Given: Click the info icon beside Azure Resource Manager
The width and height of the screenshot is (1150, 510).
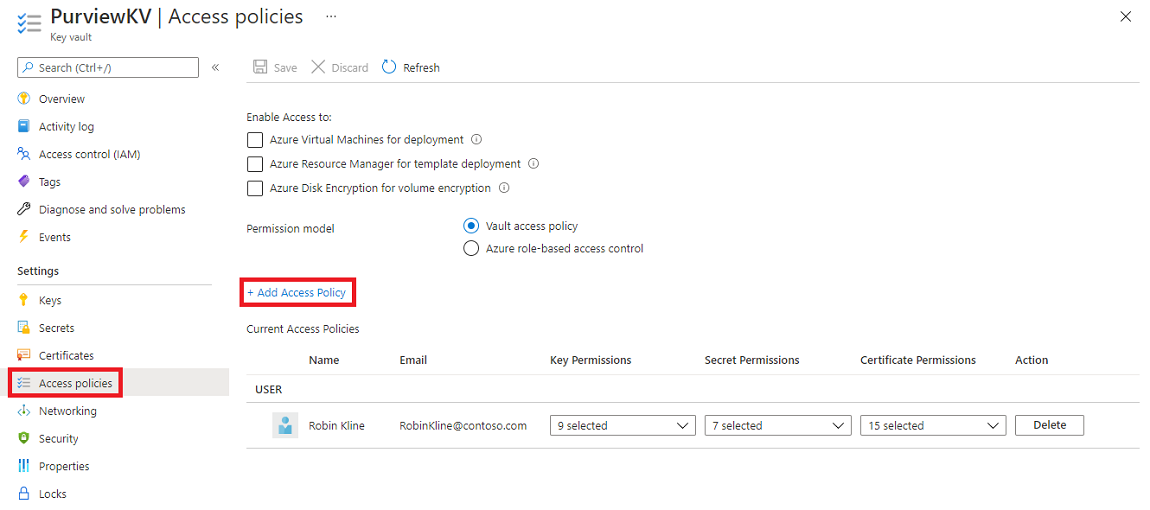Looking at the screenshot, I should [534, 164].
